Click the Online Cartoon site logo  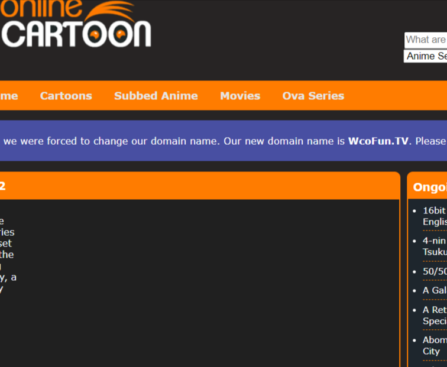[x=76, y=24]
